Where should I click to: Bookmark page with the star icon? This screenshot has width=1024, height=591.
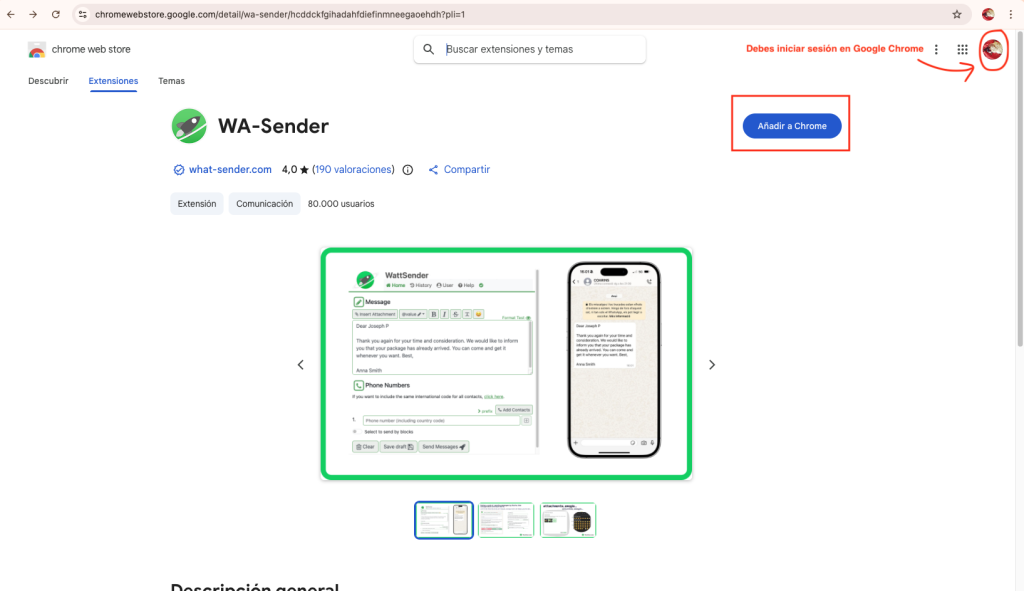pos(957,14)
